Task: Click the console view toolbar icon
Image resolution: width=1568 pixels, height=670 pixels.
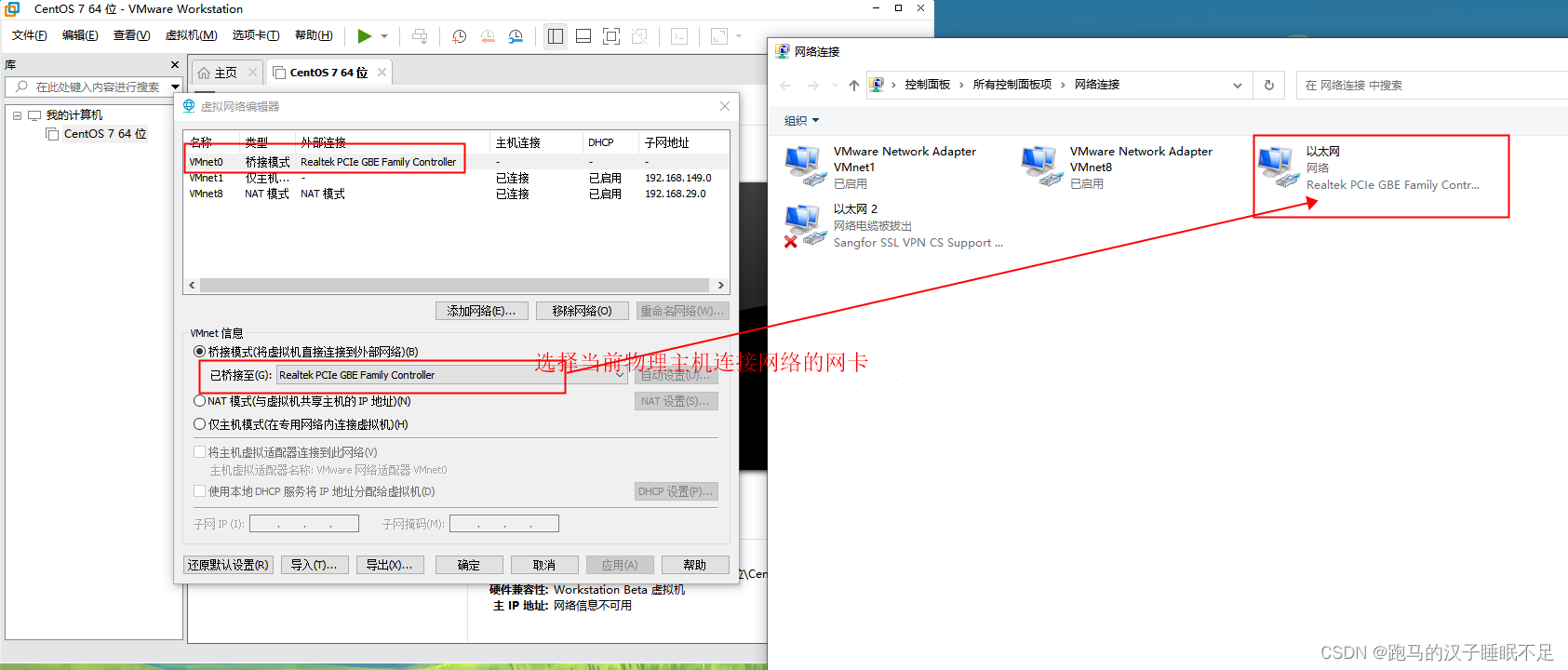Action: click(x=679, y=36)
